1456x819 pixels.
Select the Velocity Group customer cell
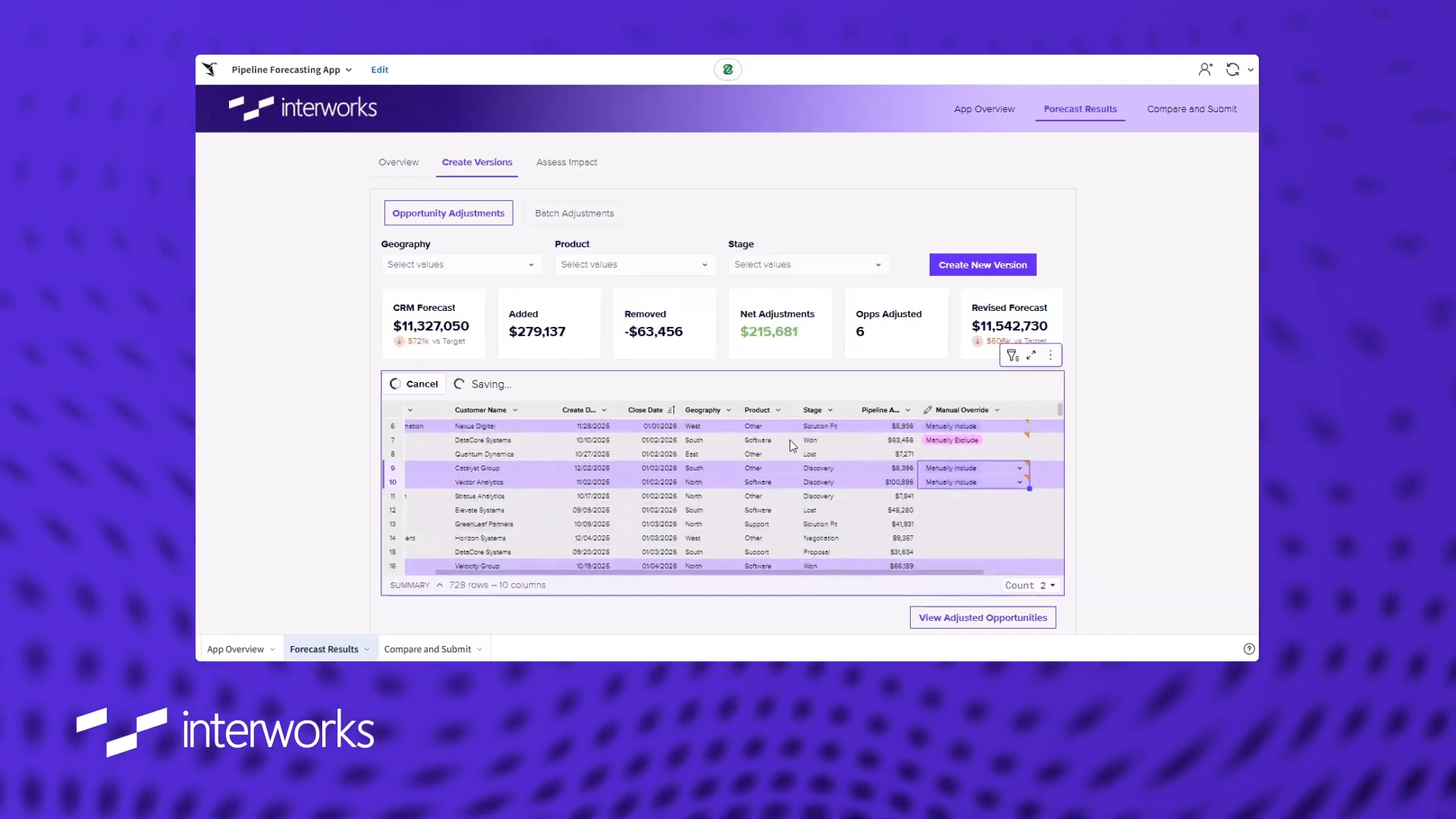pyautogui.click(x=477, y=566)
